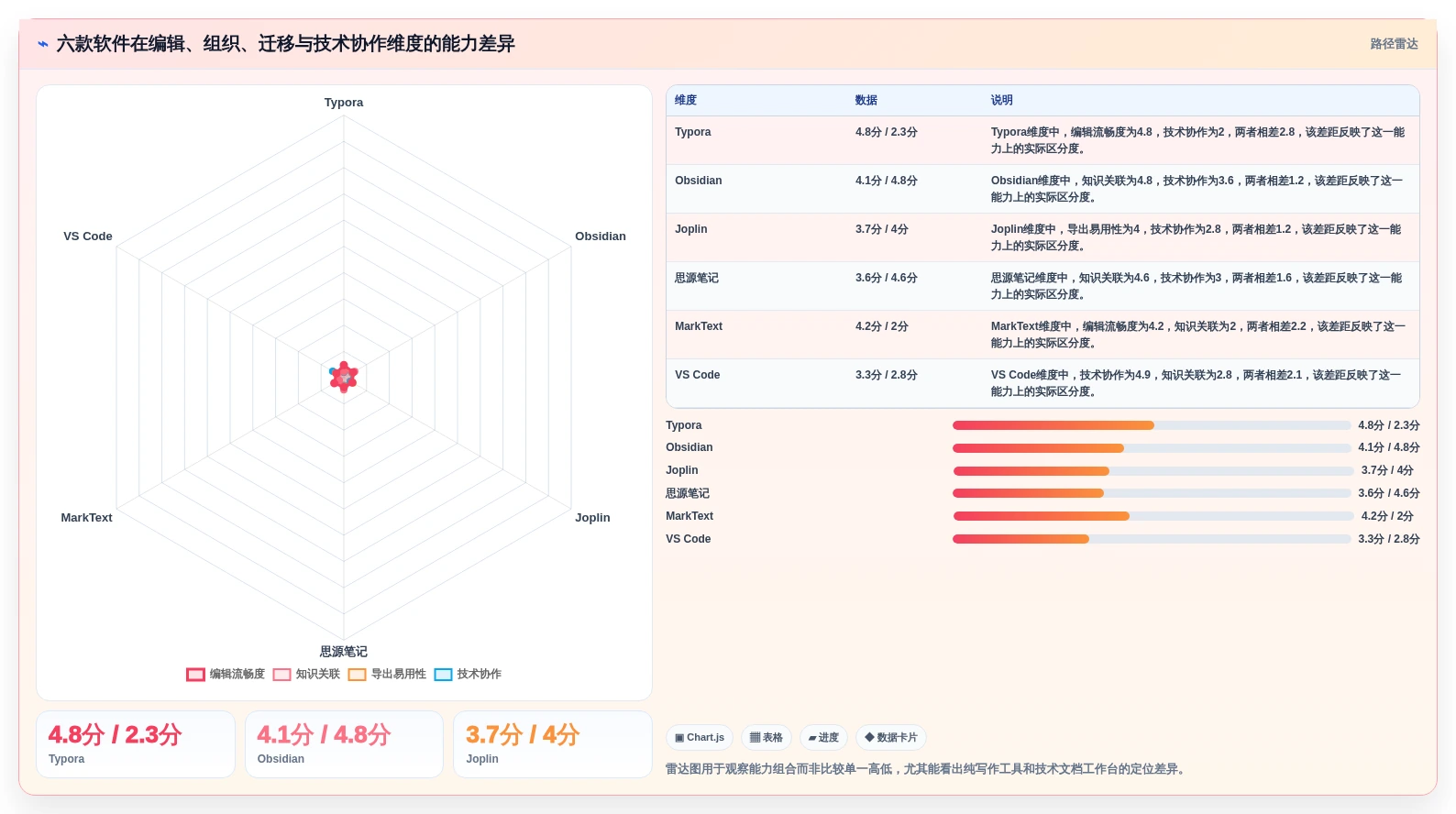1456x814 pixels.
Task: Click the radar data cluster at chart center
Action: pos(344,377)
